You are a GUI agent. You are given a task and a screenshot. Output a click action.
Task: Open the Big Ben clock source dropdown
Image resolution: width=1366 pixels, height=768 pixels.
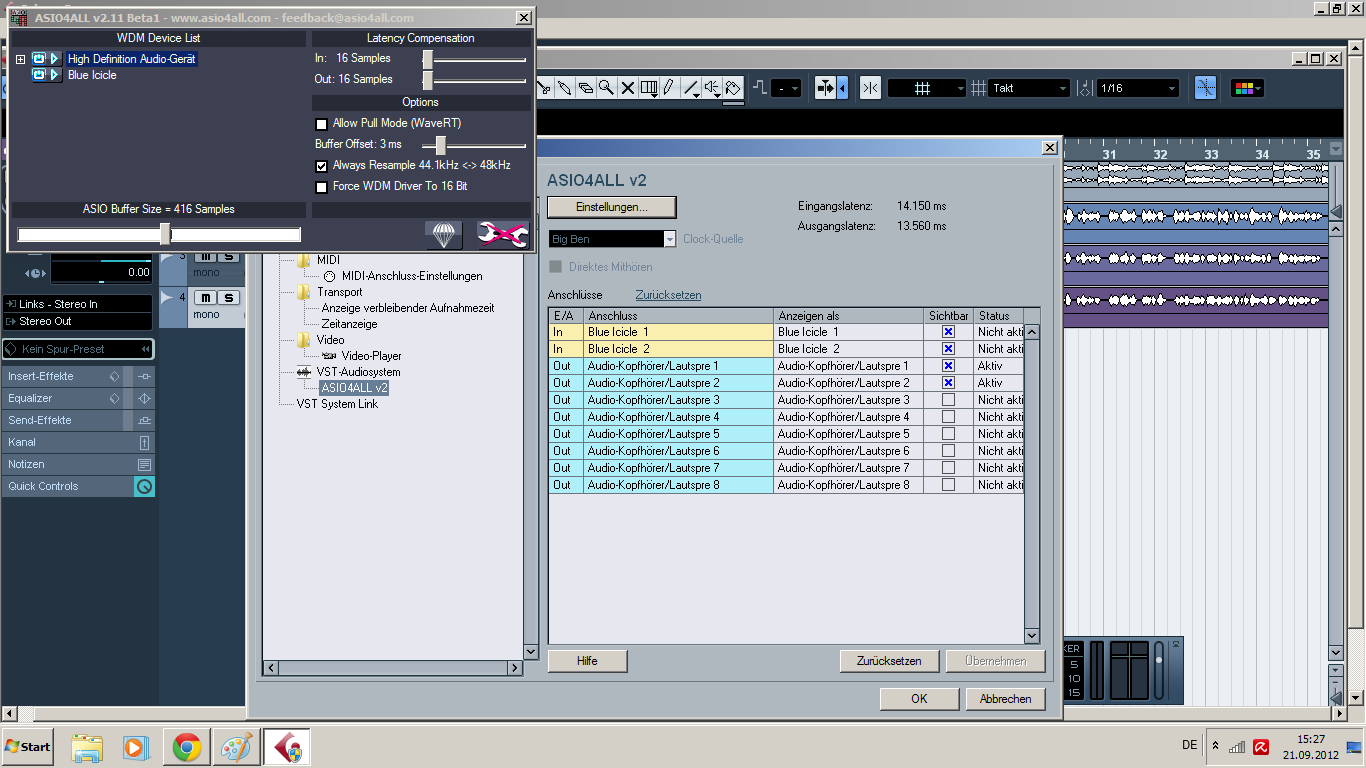tap(613, 239)
